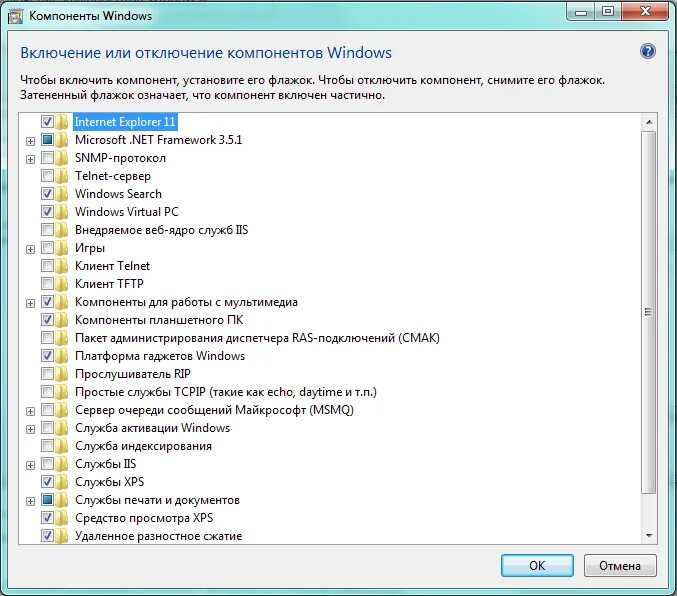
Task: Click folder icon beside Прослушиватель RIP
Action: click(62, 374)
